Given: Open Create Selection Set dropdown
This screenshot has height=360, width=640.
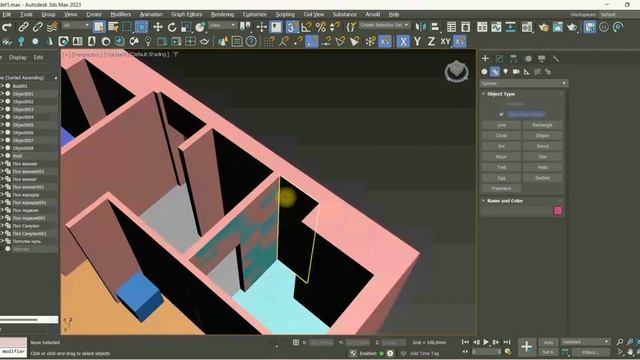Looking at the screenshot, I should [384, 25].
